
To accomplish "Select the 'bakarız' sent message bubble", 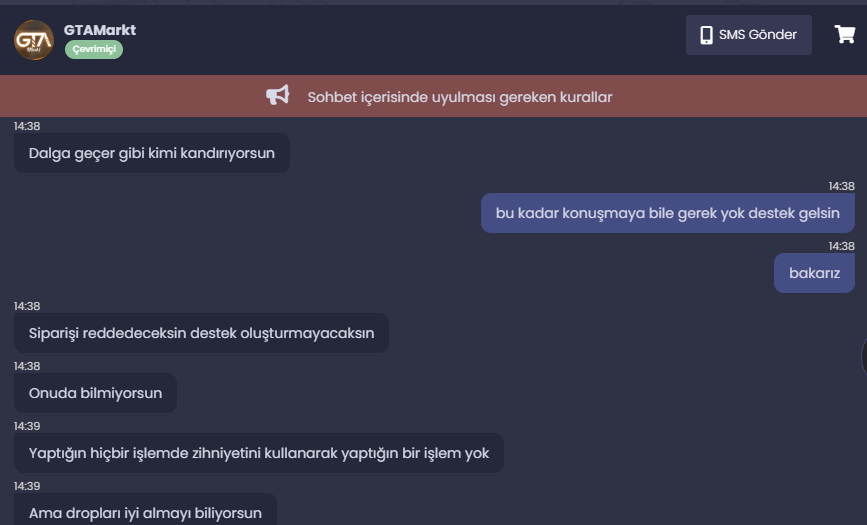I will point(814,273).
